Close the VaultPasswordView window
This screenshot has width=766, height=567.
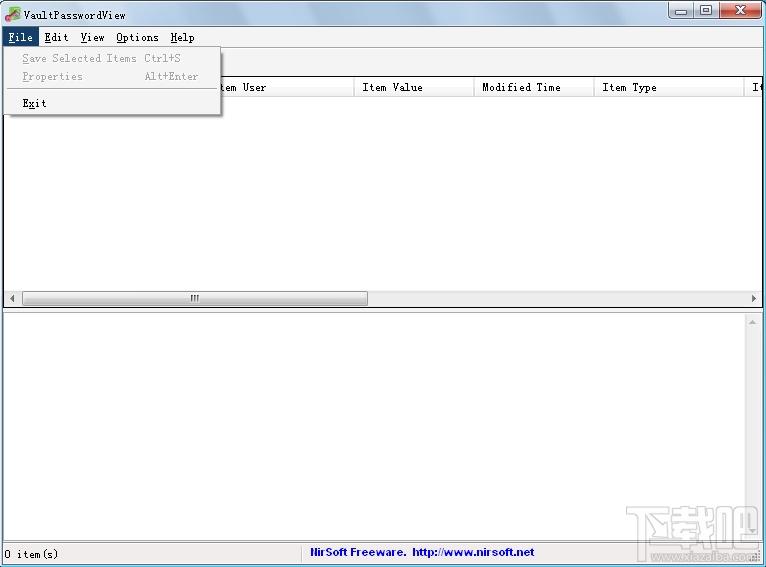pos(740,10)
